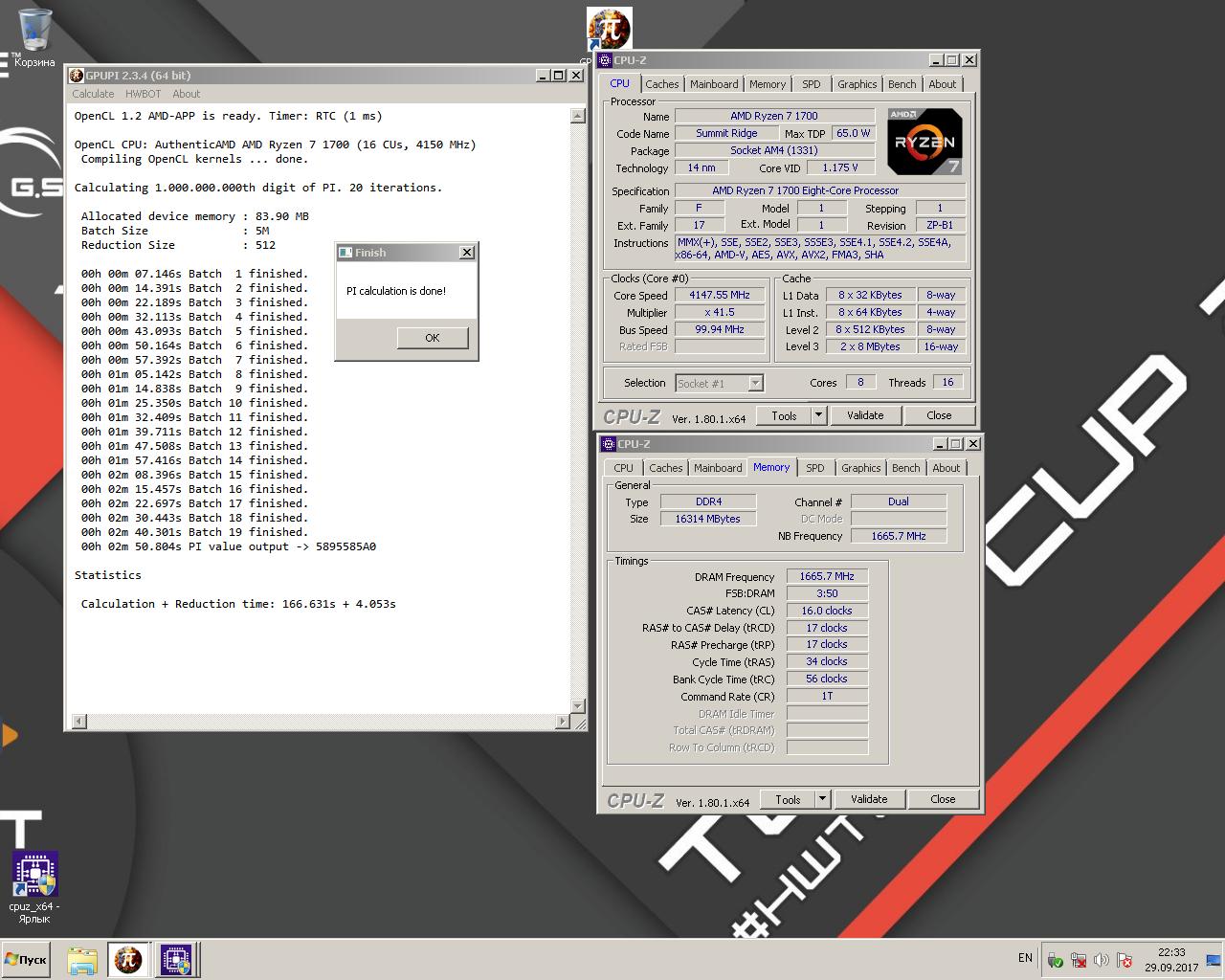This screenshot has width=1225, height=980.
Task: Open Graphics tab in upper CPU-Z
Action: 857,84
